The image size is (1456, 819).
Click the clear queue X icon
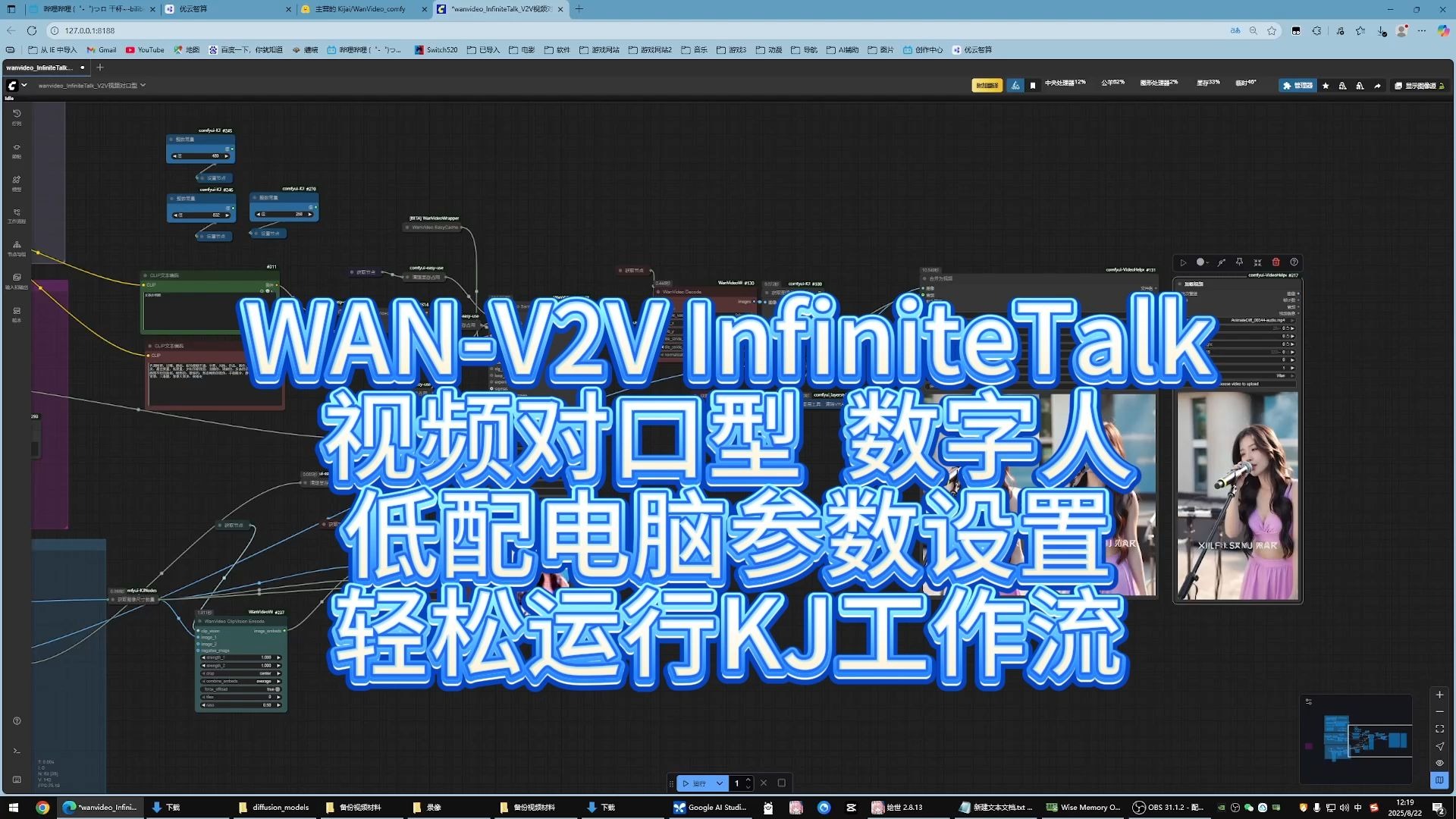764,783
